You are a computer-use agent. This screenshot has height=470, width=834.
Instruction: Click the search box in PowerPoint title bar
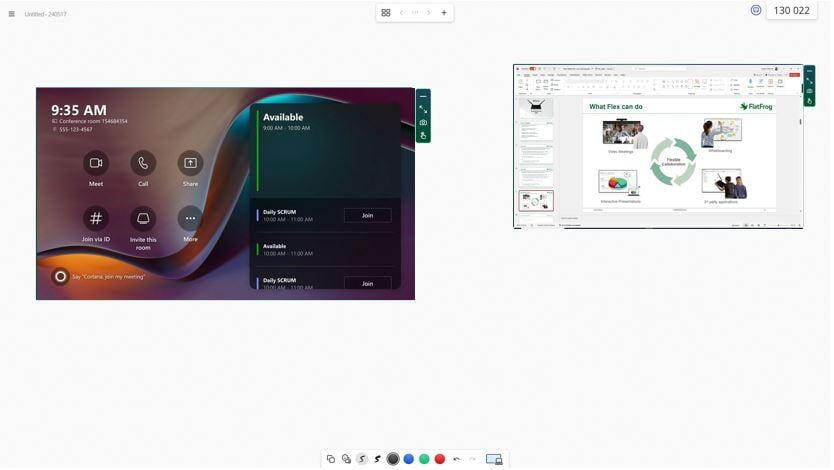pos(659,69)
